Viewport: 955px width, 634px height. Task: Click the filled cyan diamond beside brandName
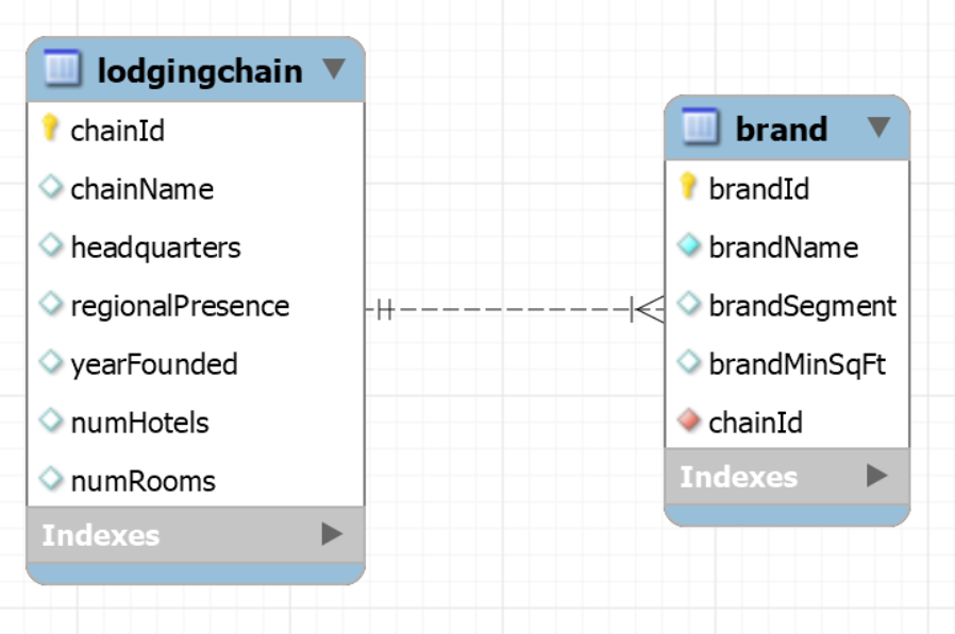689,245
